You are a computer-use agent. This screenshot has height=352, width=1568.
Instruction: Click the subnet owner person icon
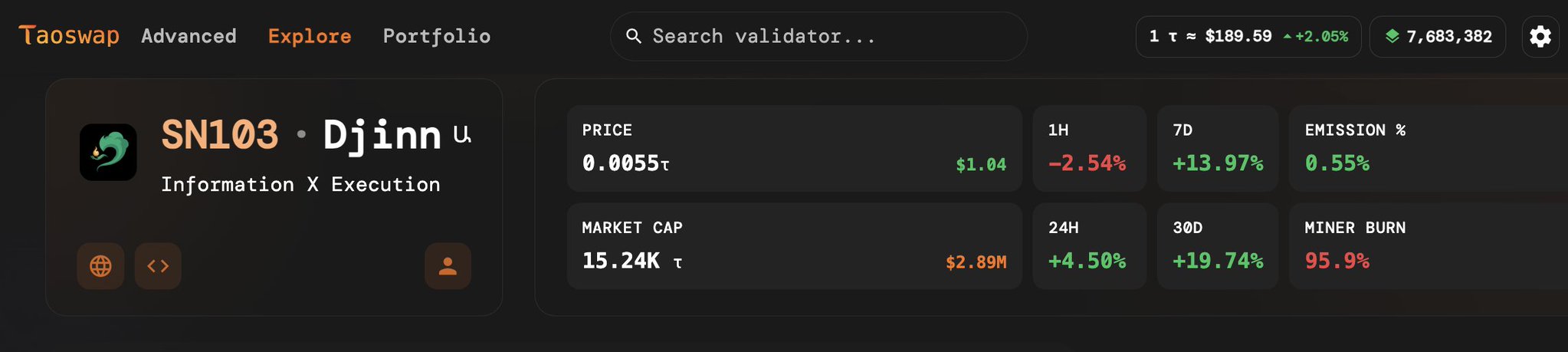[x=448, y=266]
